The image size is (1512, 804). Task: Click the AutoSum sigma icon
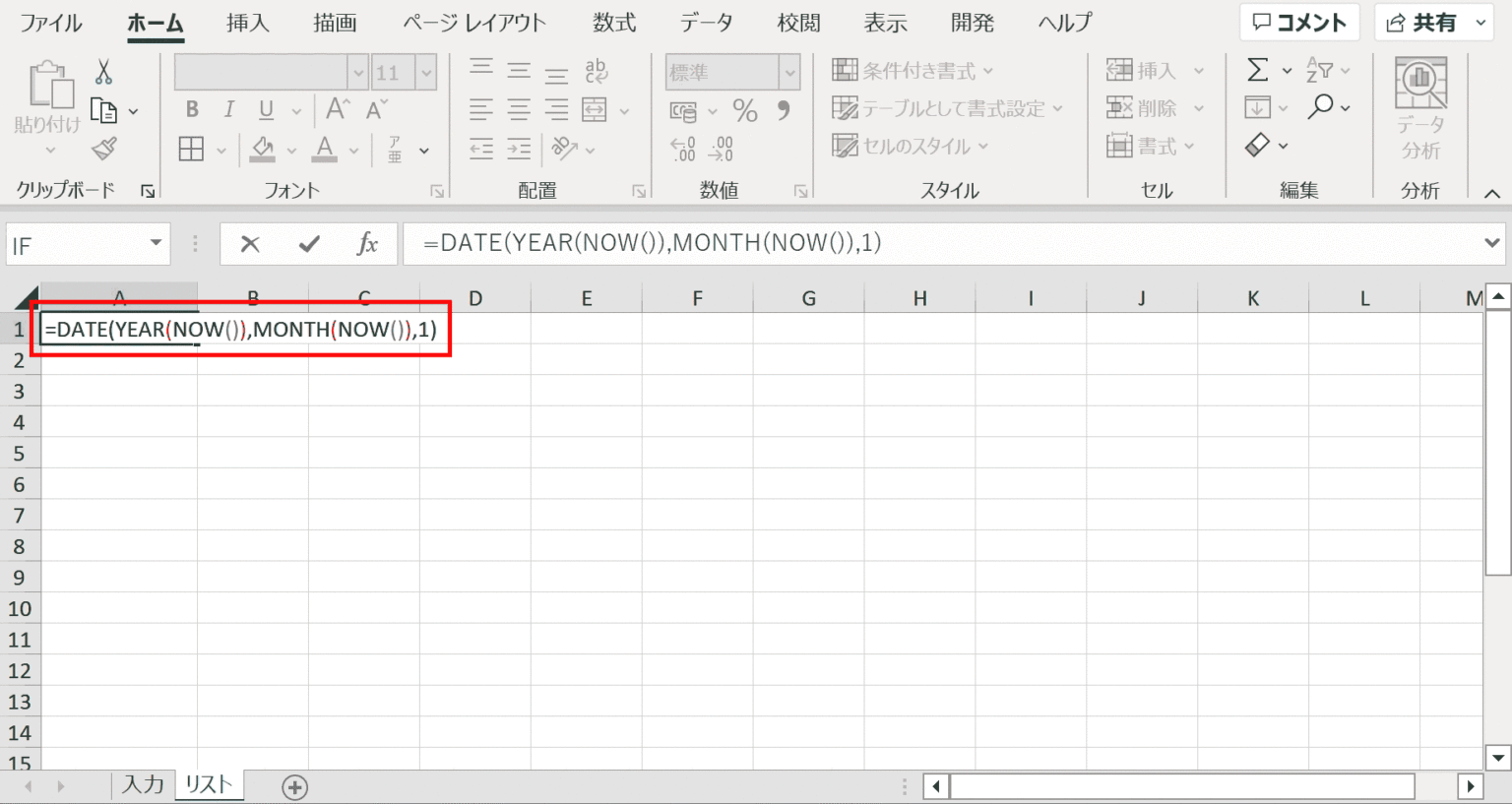pyautogui.click(x=1257, y=70)
